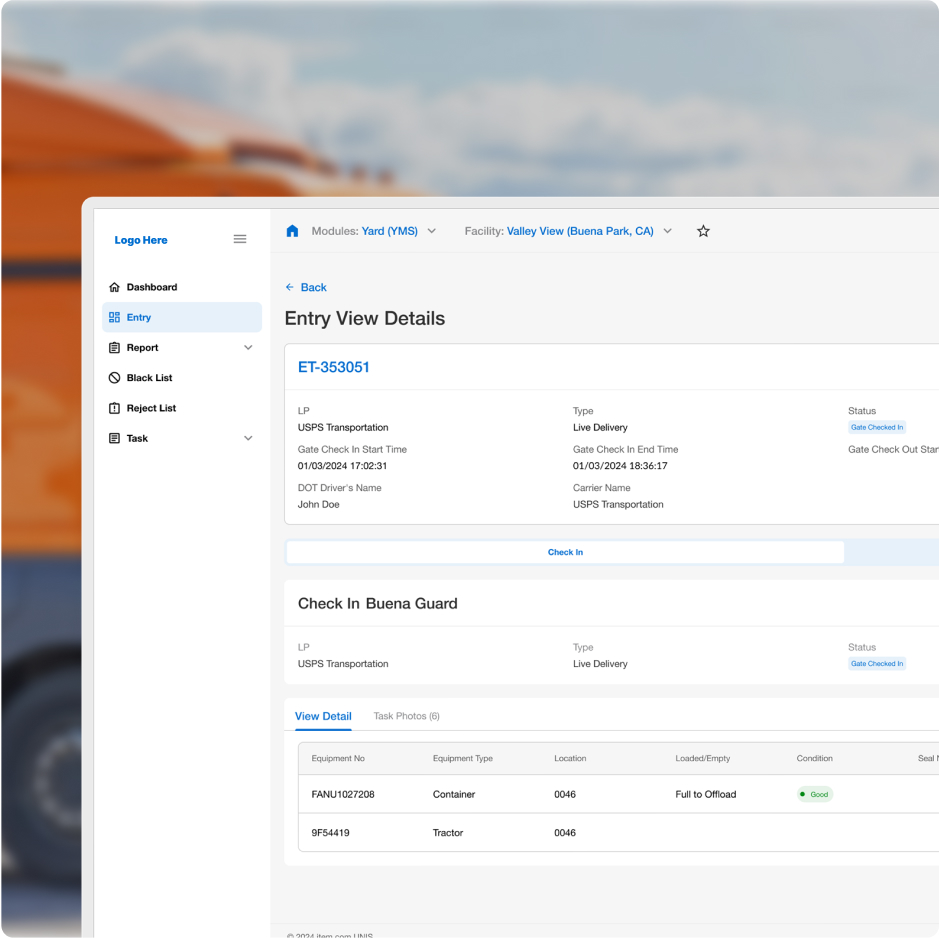Switch to Task Photos (6) tab
This screenshot has height=938, width=939.
point(407,716)
